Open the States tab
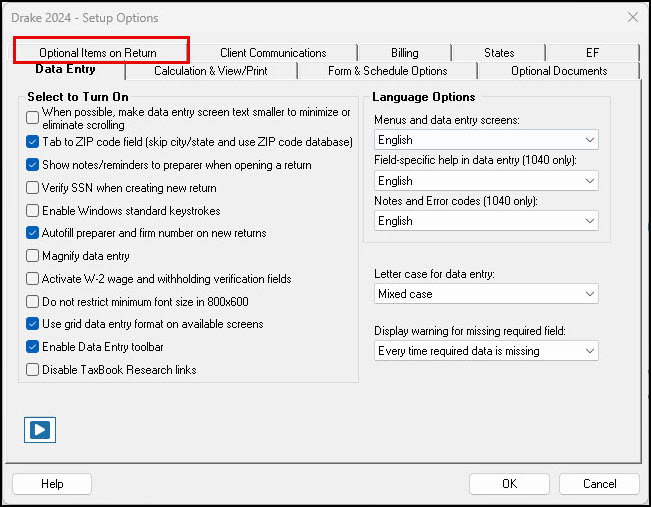This screenshot has height=507, width=651. [499, 53]
